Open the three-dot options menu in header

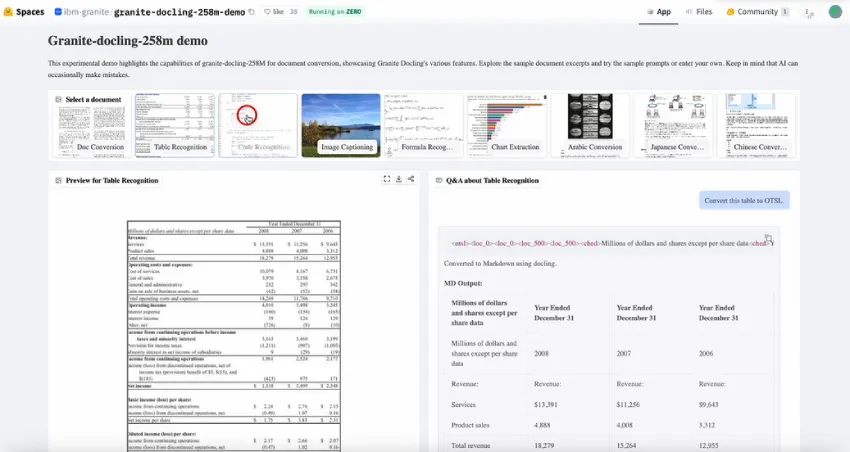pyautogui.click(x=809, y=12)
